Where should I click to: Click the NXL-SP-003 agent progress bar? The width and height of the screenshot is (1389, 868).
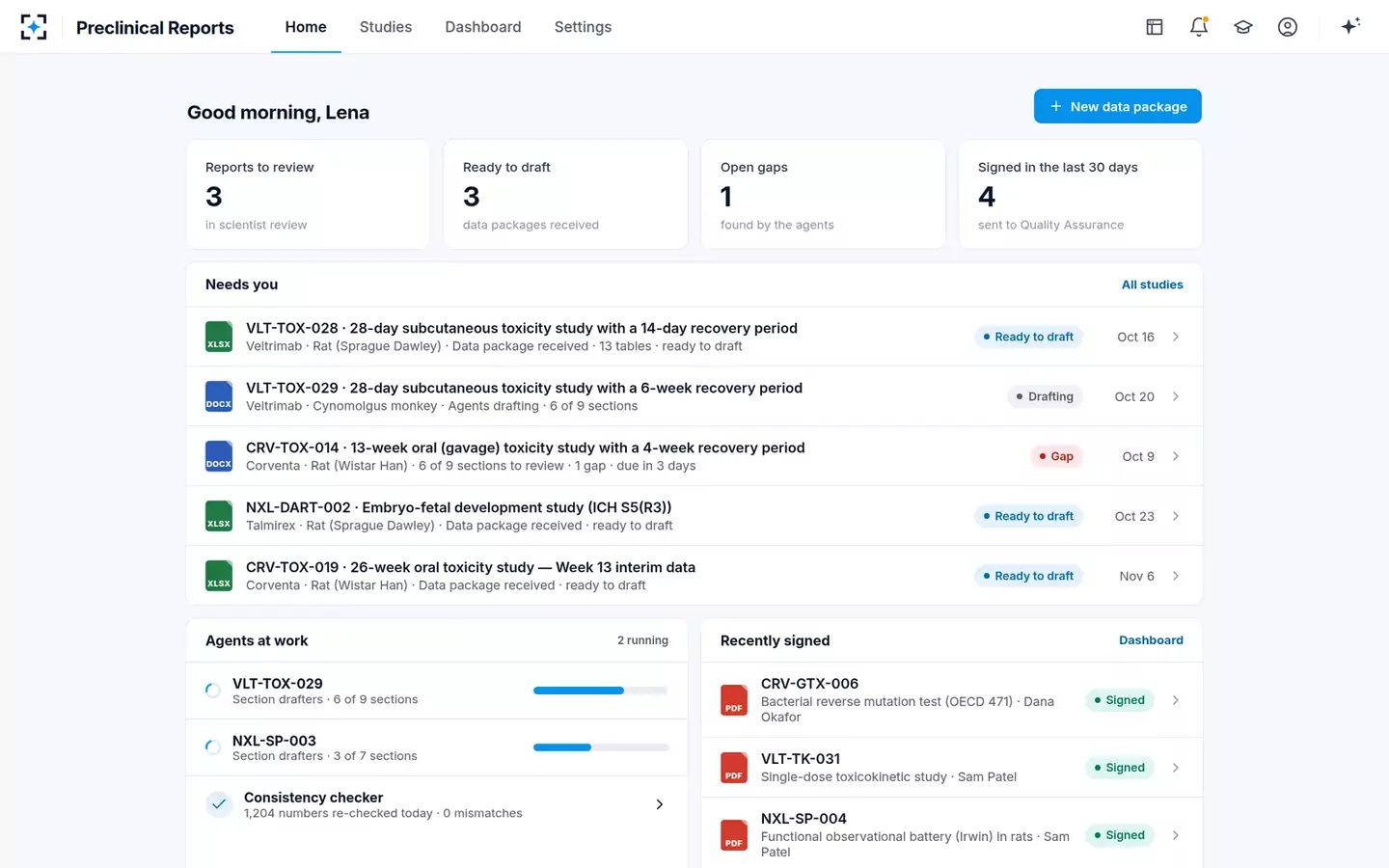(601, 747)
